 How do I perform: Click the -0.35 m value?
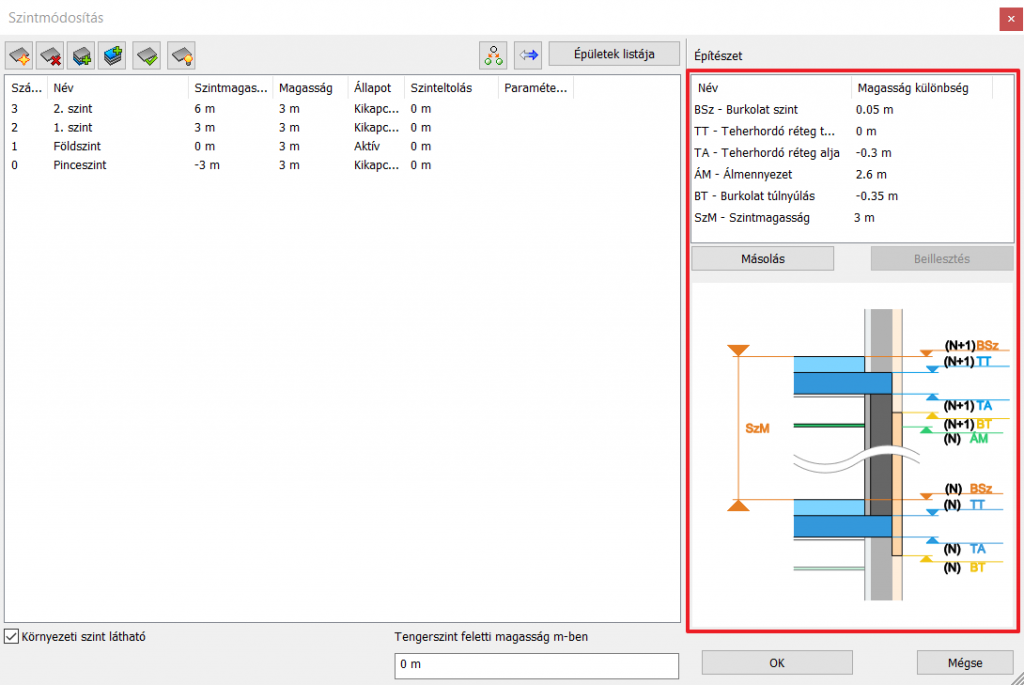[x=876, y=196]
